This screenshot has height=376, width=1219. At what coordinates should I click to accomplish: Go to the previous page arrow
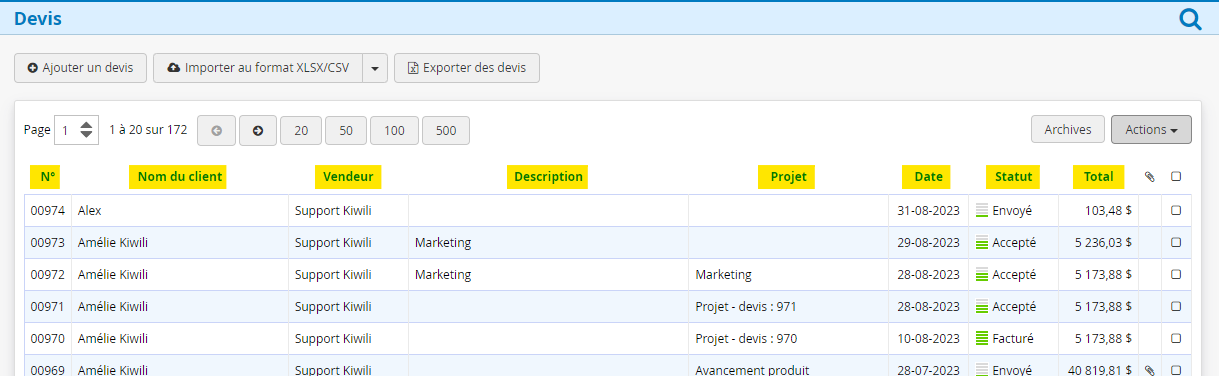click(216, 130)
